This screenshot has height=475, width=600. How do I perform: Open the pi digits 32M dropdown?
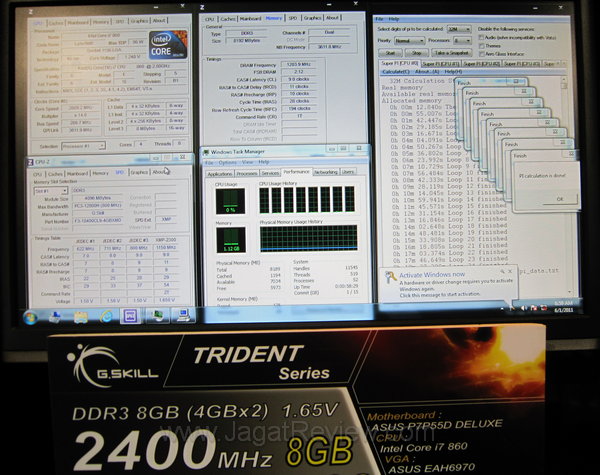point(459,29)
